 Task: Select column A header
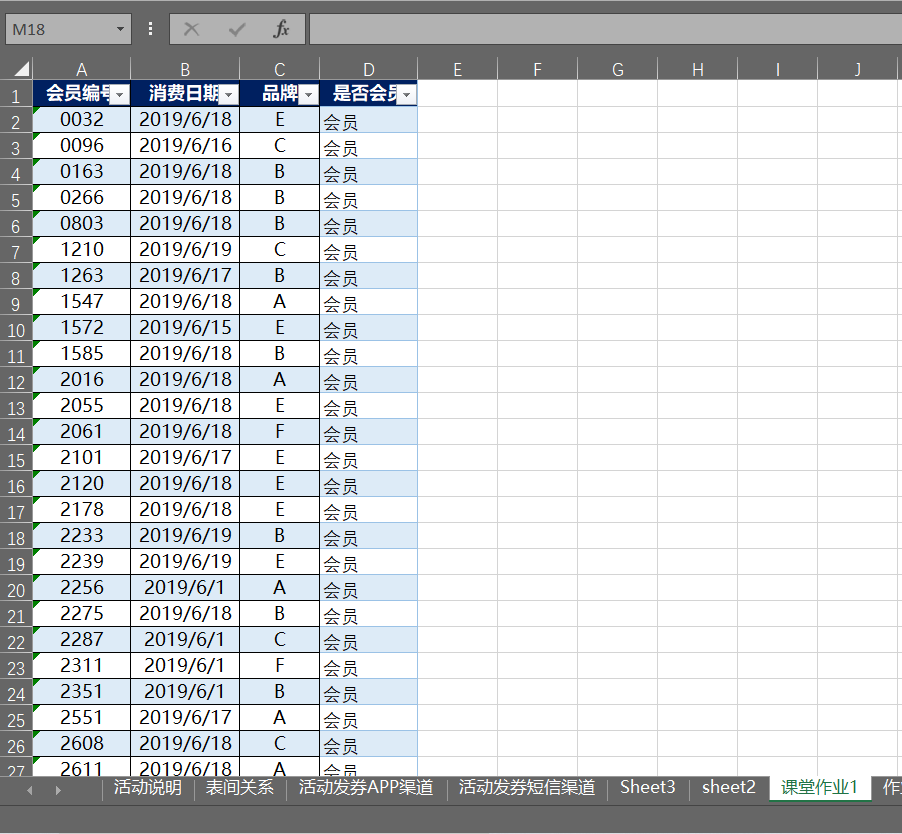(x=82, y=70)
